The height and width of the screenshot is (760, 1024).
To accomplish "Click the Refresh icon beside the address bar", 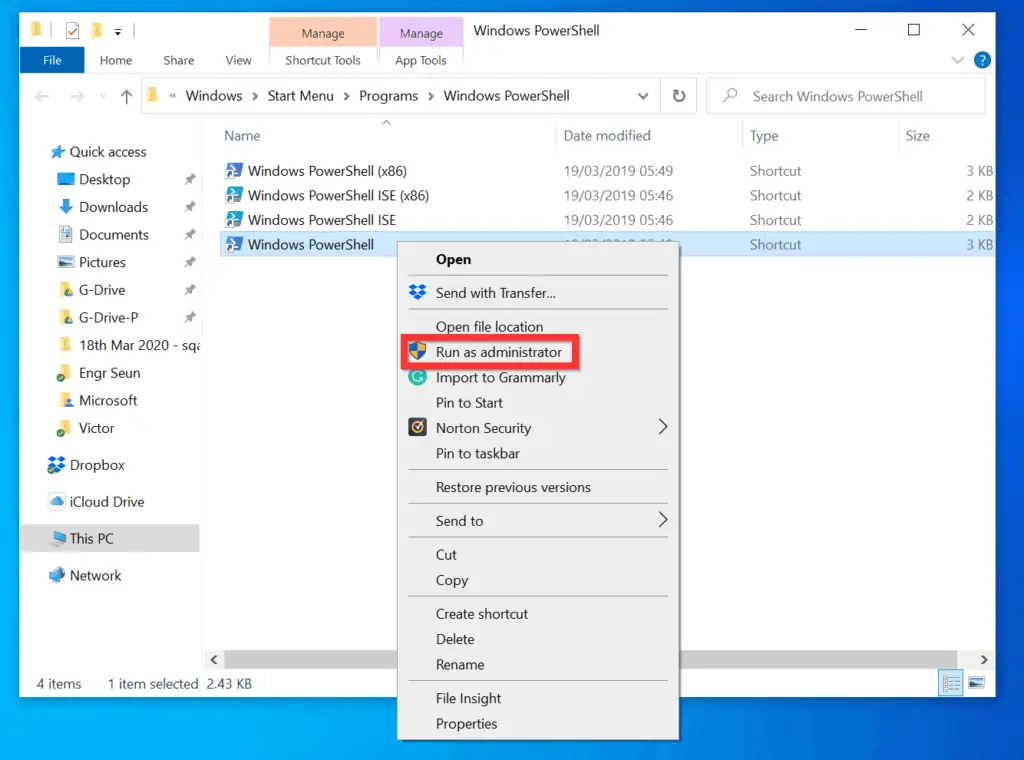I will coord(679,96).
